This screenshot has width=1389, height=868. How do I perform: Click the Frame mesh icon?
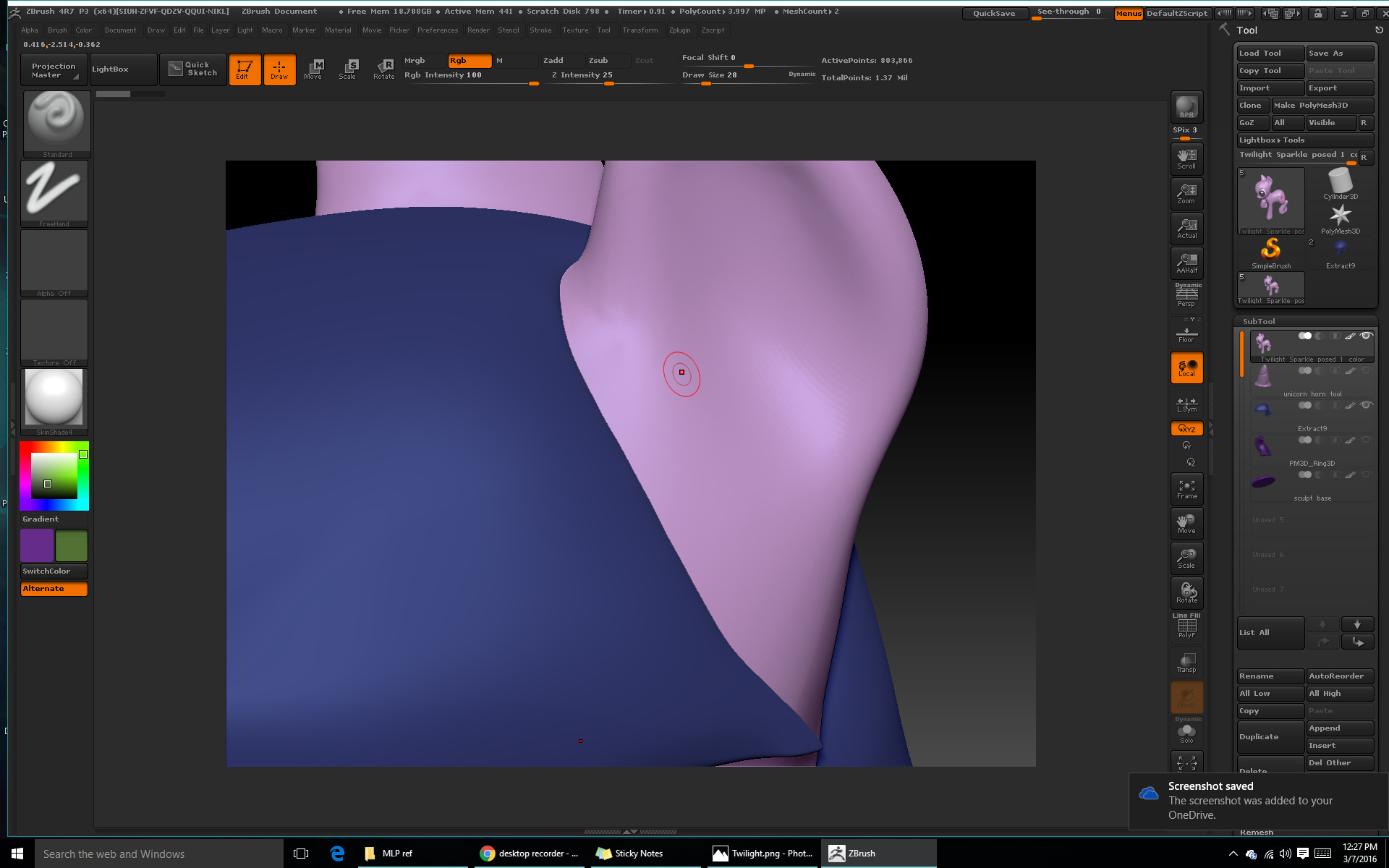(x=1186, y=489)
